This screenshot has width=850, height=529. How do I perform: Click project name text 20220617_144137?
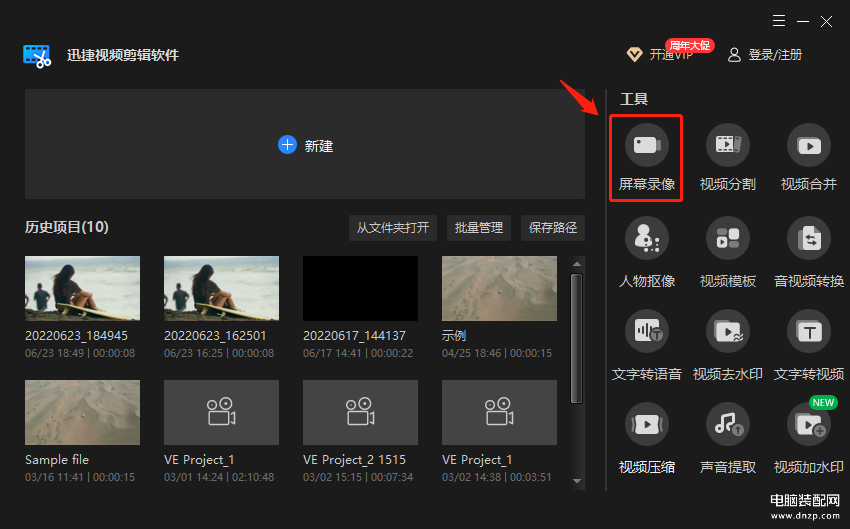354,336
